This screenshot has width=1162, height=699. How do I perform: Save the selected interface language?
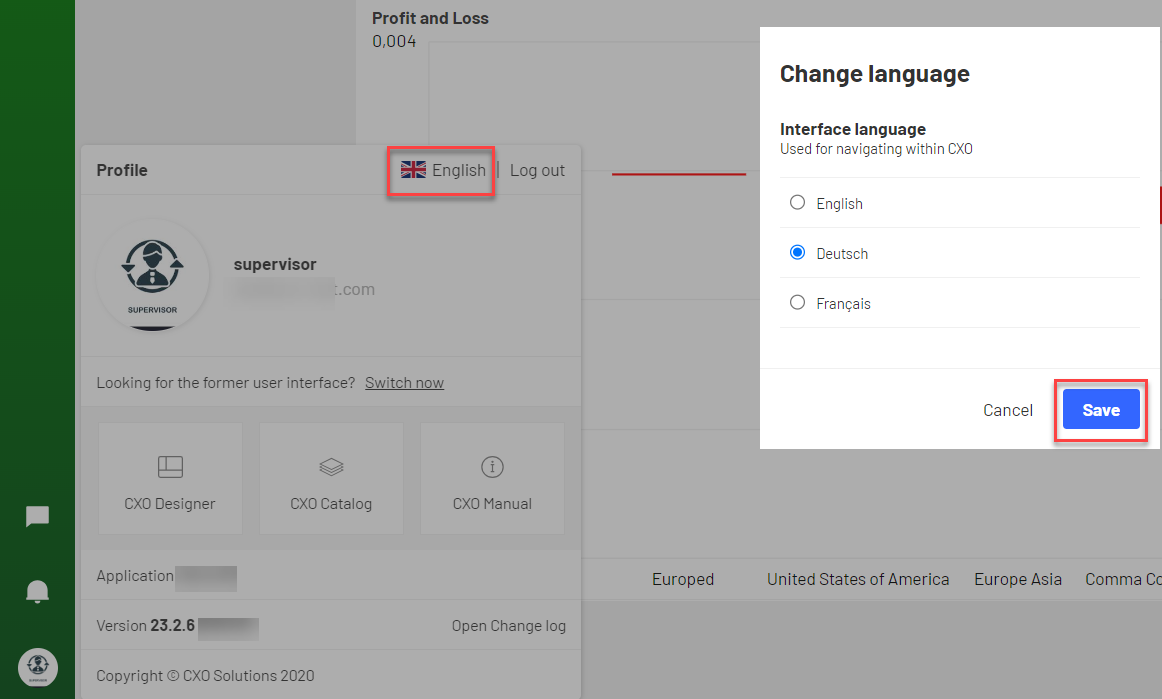[1100, 410]
